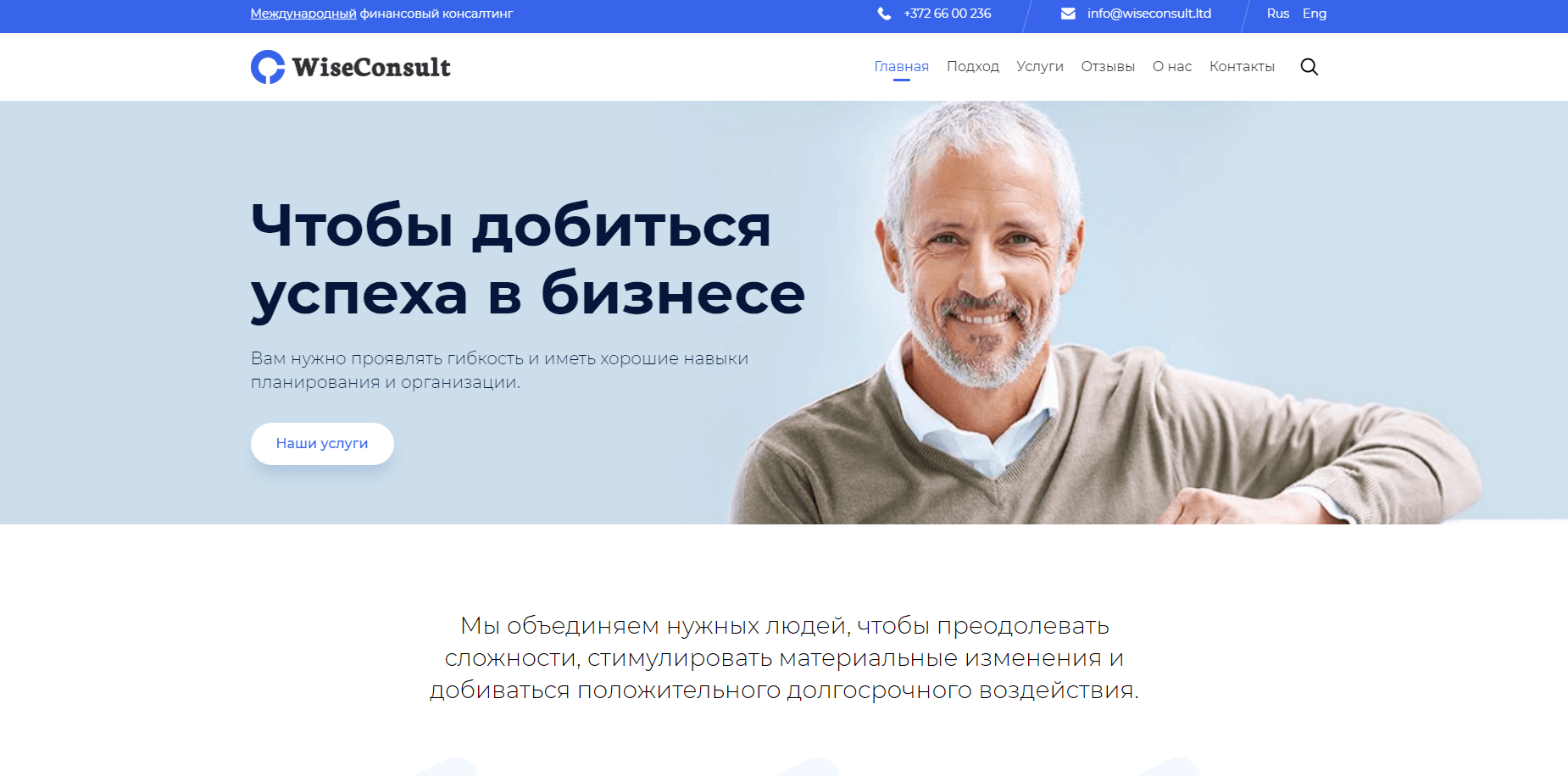Select the Главная navigation item
The image size is (1568, 776).
(901, 65)
